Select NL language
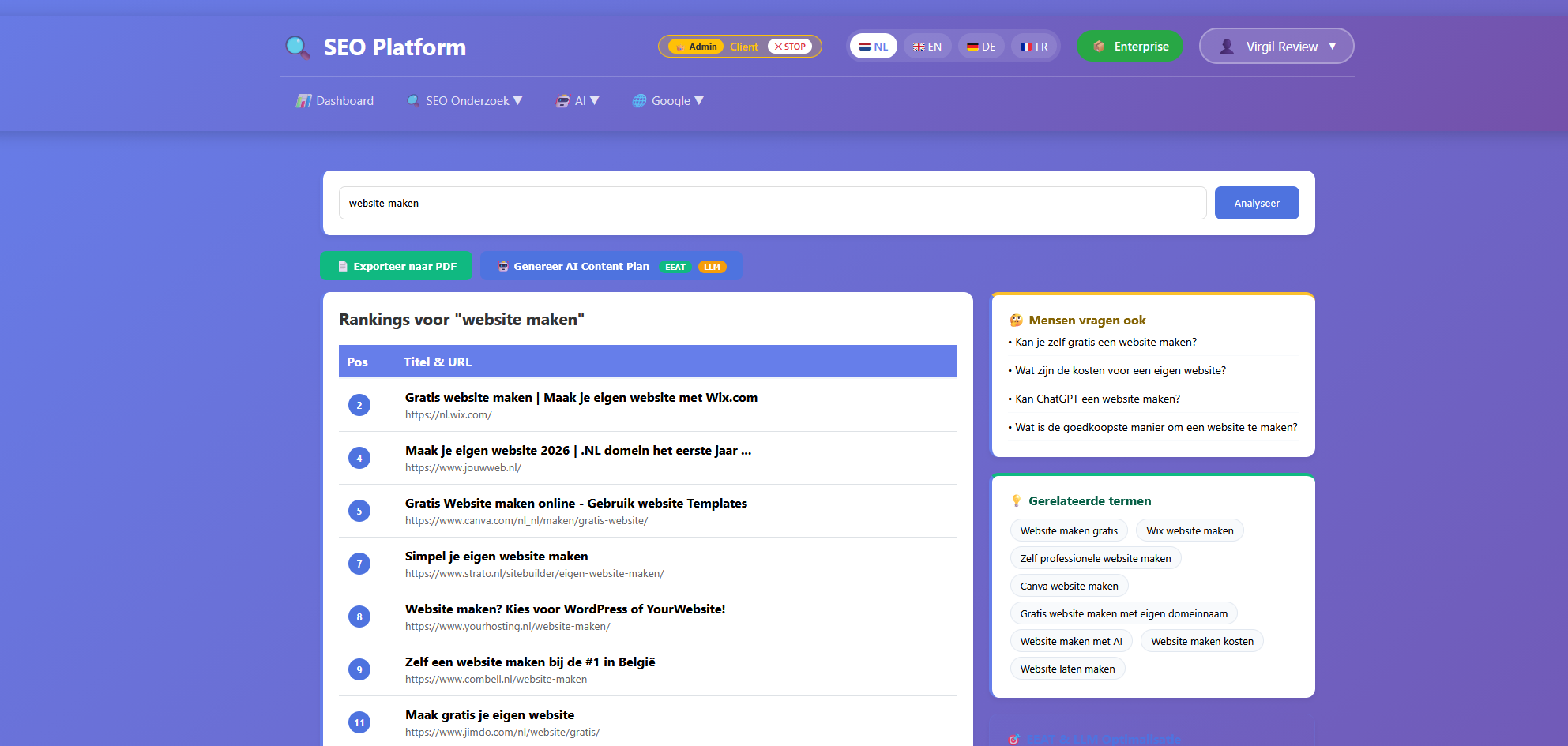 click(874, 47)
